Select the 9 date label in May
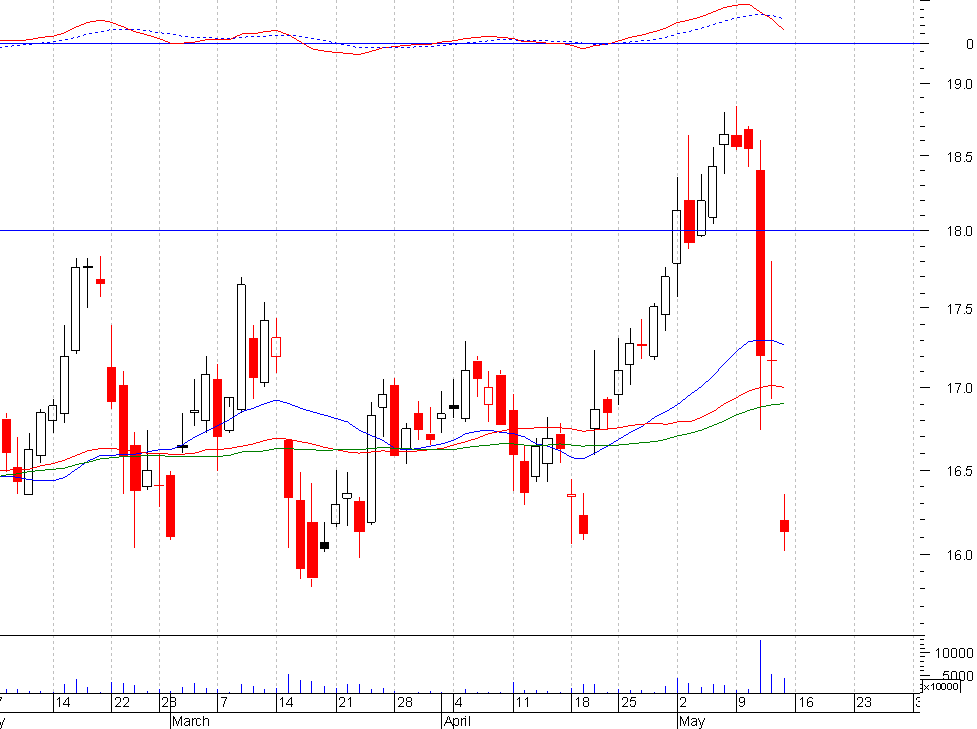Image resolution: width=977 pixels, height=729 pixels. pyautogui.click(x=741, y=703)
